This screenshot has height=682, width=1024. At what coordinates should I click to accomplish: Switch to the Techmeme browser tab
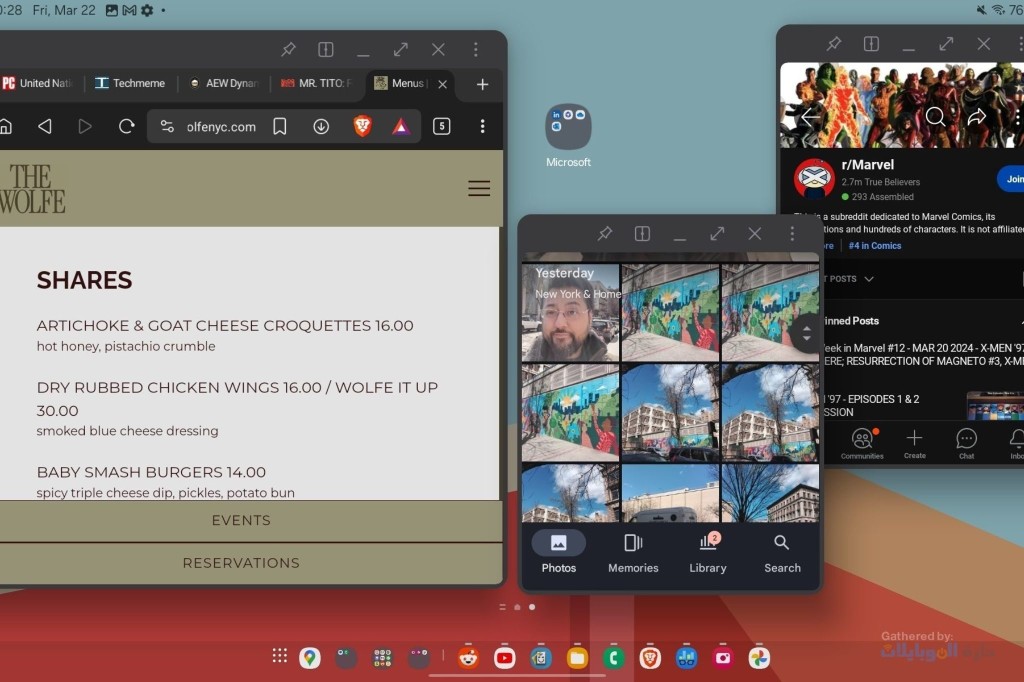pyautogui.click(x=130, y=83)
